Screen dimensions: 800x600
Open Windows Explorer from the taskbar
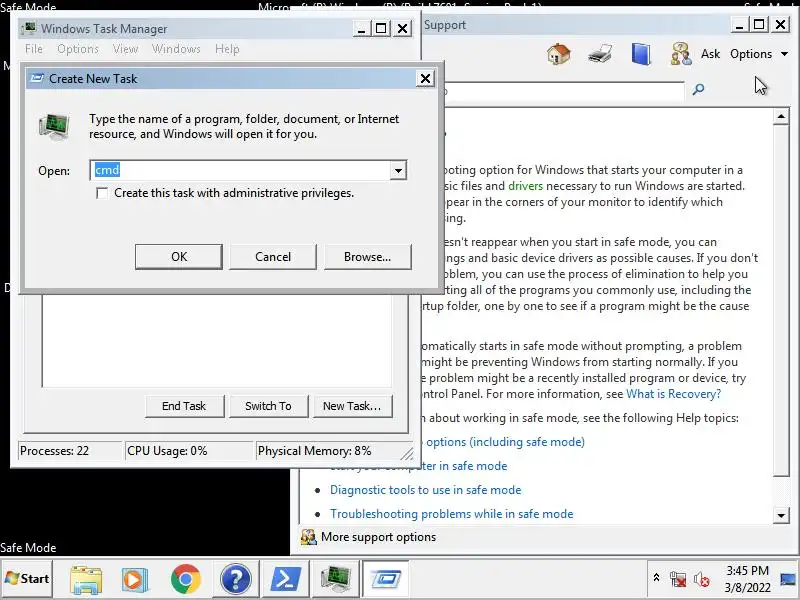[x=86, y=579]
